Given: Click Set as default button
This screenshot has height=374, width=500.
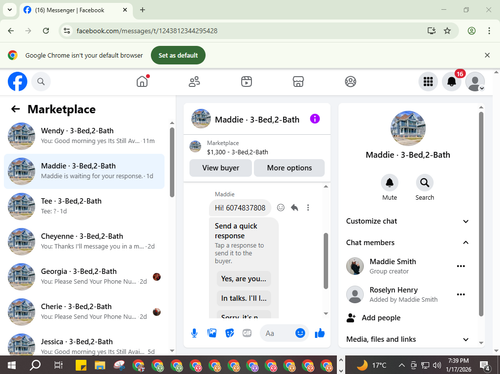Looking at the screenshot, I should (178, 55).
